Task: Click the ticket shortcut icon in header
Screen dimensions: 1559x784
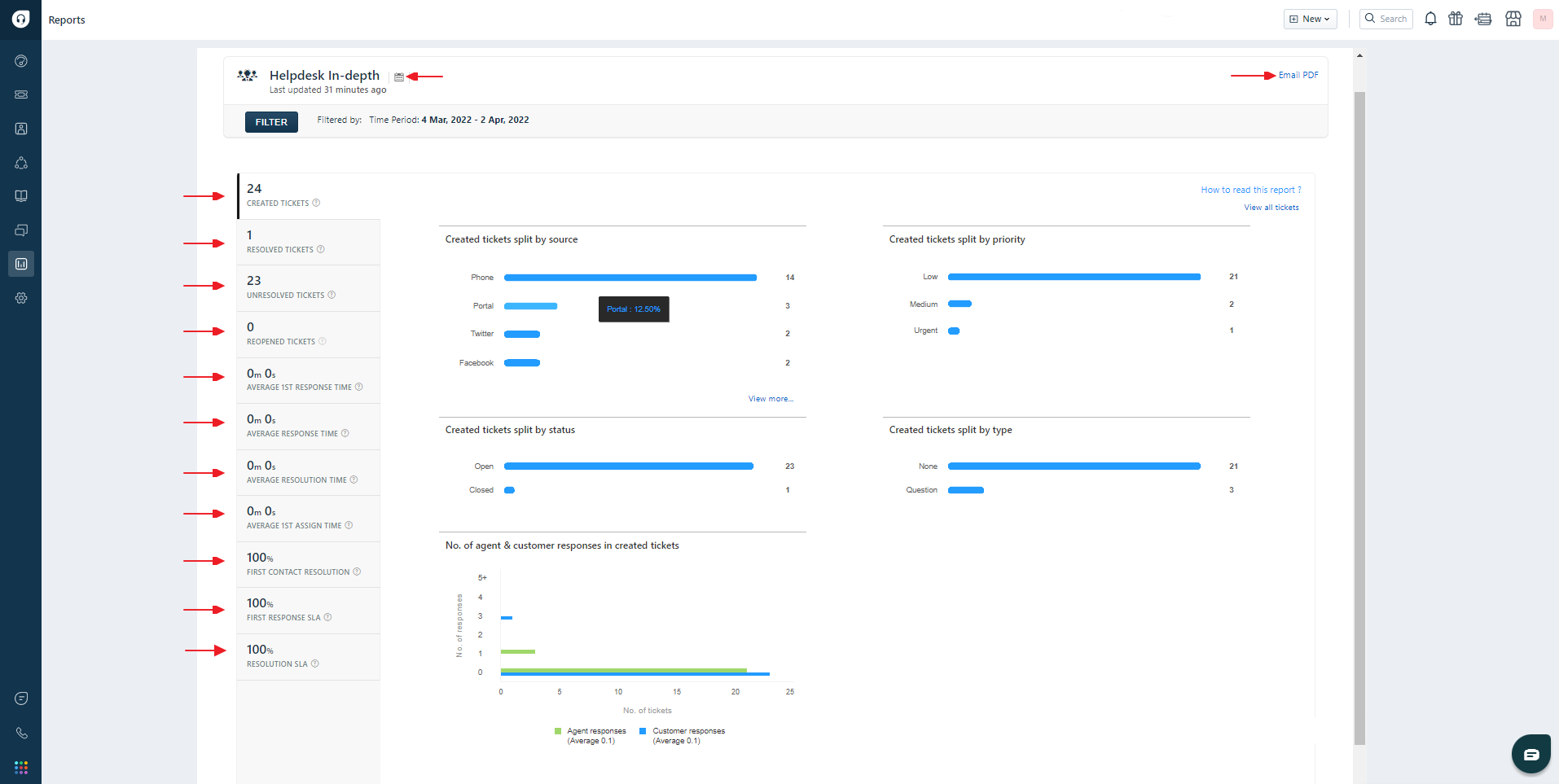Action: tap(1483, 19)
